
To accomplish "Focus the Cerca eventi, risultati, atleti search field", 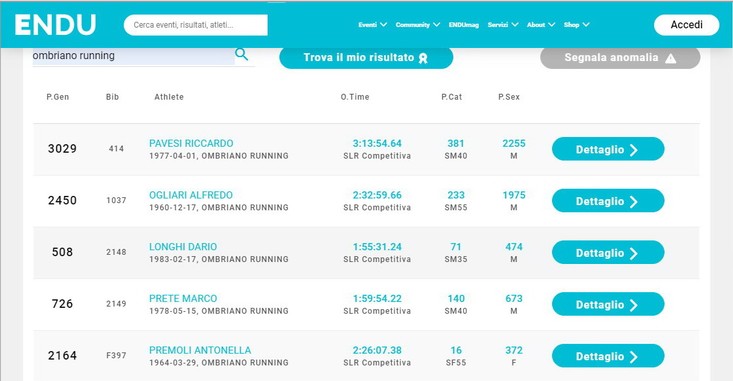I will pos(196,25).
